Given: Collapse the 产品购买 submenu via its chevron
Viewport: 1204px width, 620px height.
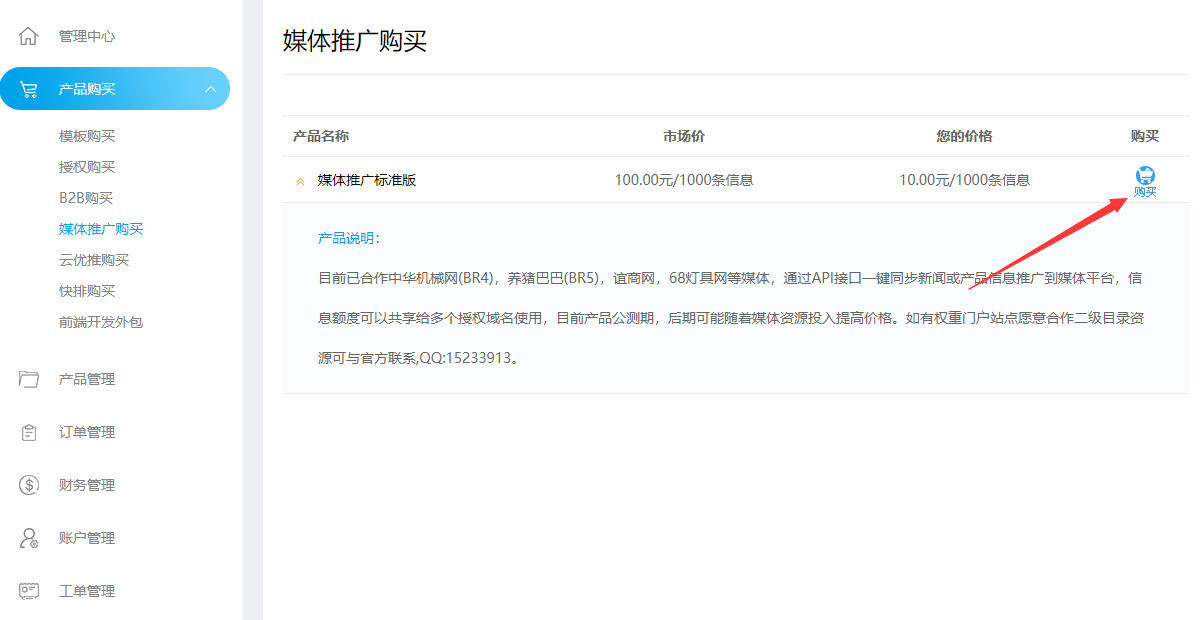Looking at the screenshot, I should pos(211,88).
